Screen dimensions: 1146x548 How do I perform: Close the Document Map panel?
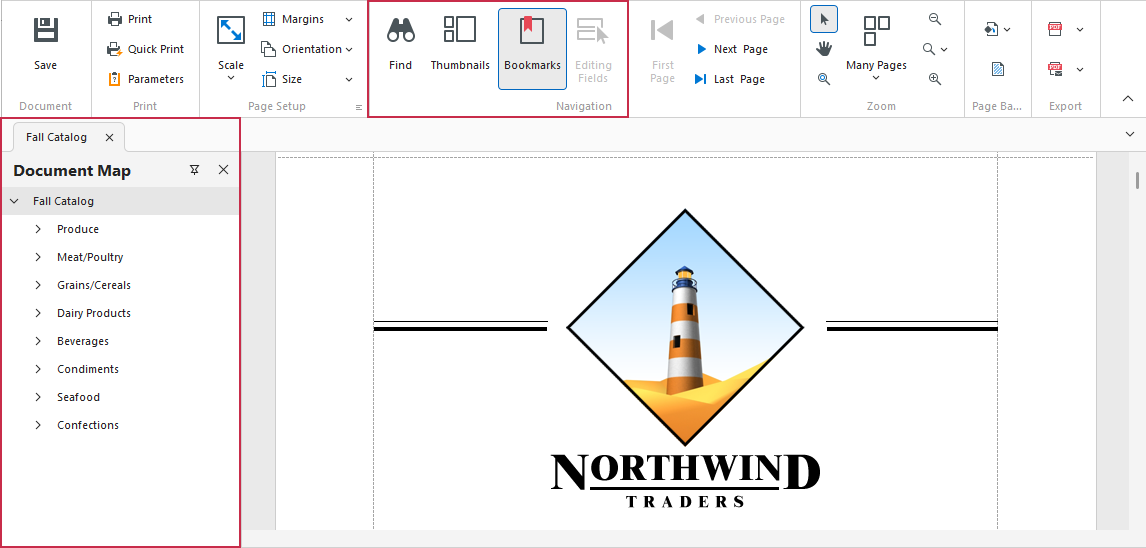pyautogui.click(x=224, y=170)
